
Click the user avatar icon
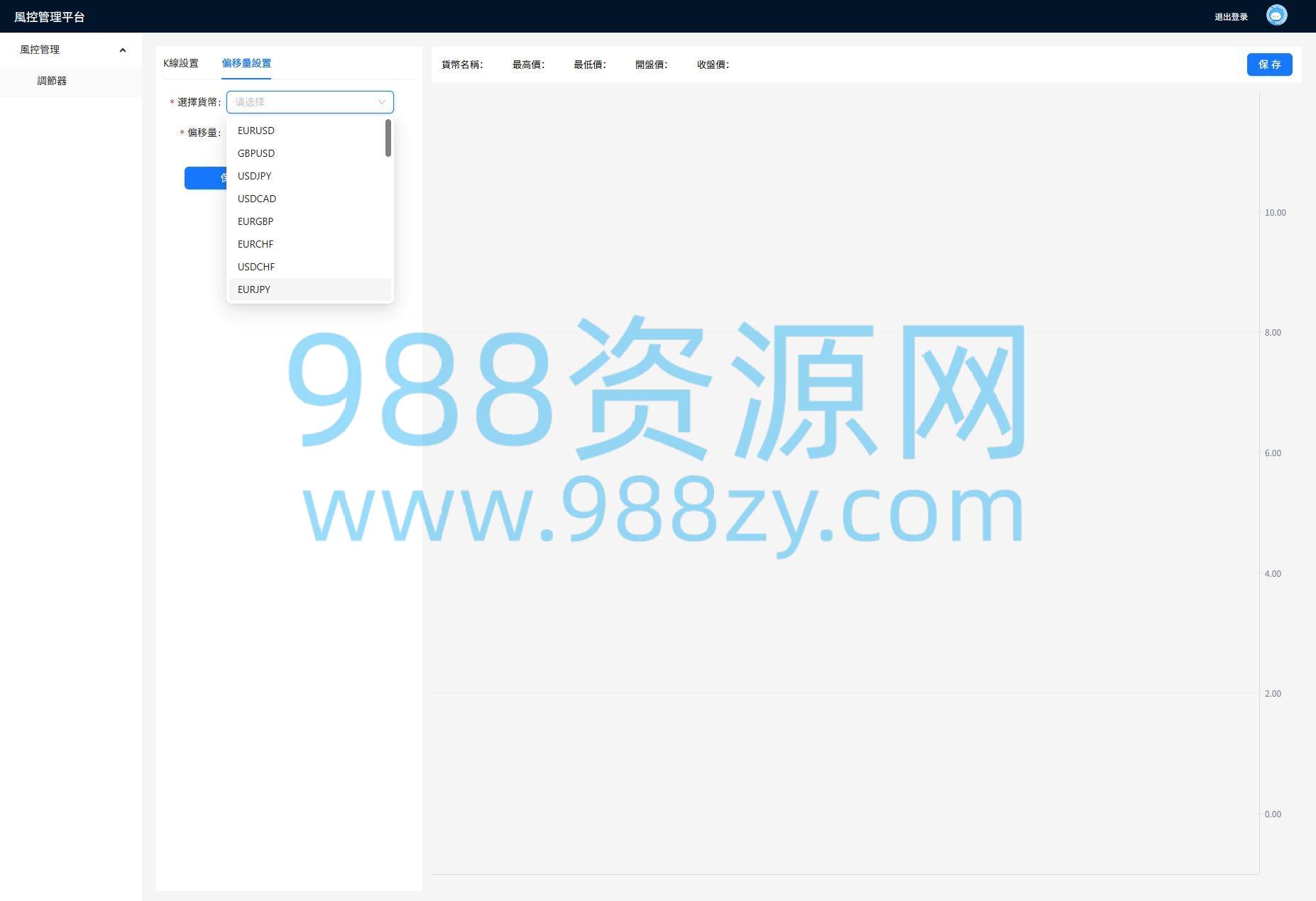coord(1276,16)
